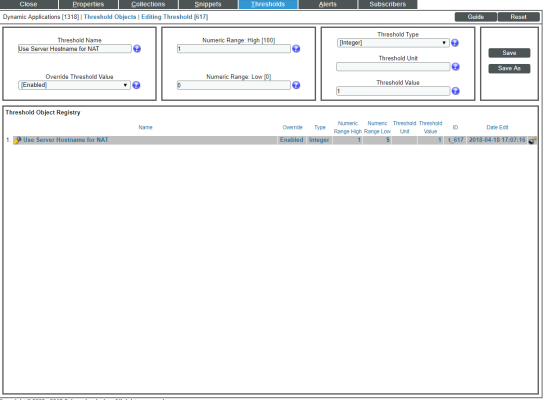Click the Save As button

click(509, 69)
